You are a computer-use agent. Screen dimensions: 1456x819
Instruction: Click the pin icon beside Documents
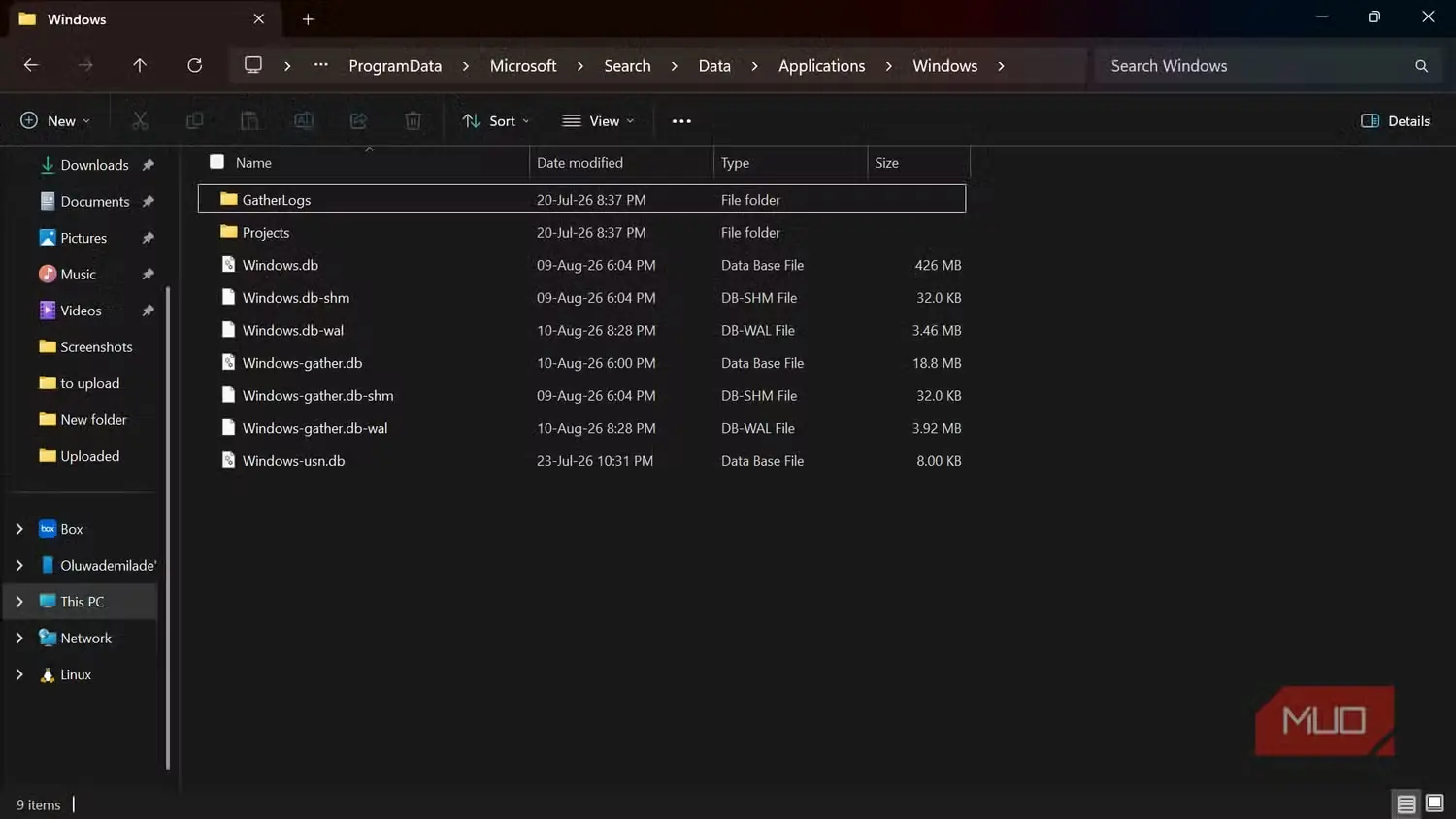pyautogui.click(x=148, y=201)
